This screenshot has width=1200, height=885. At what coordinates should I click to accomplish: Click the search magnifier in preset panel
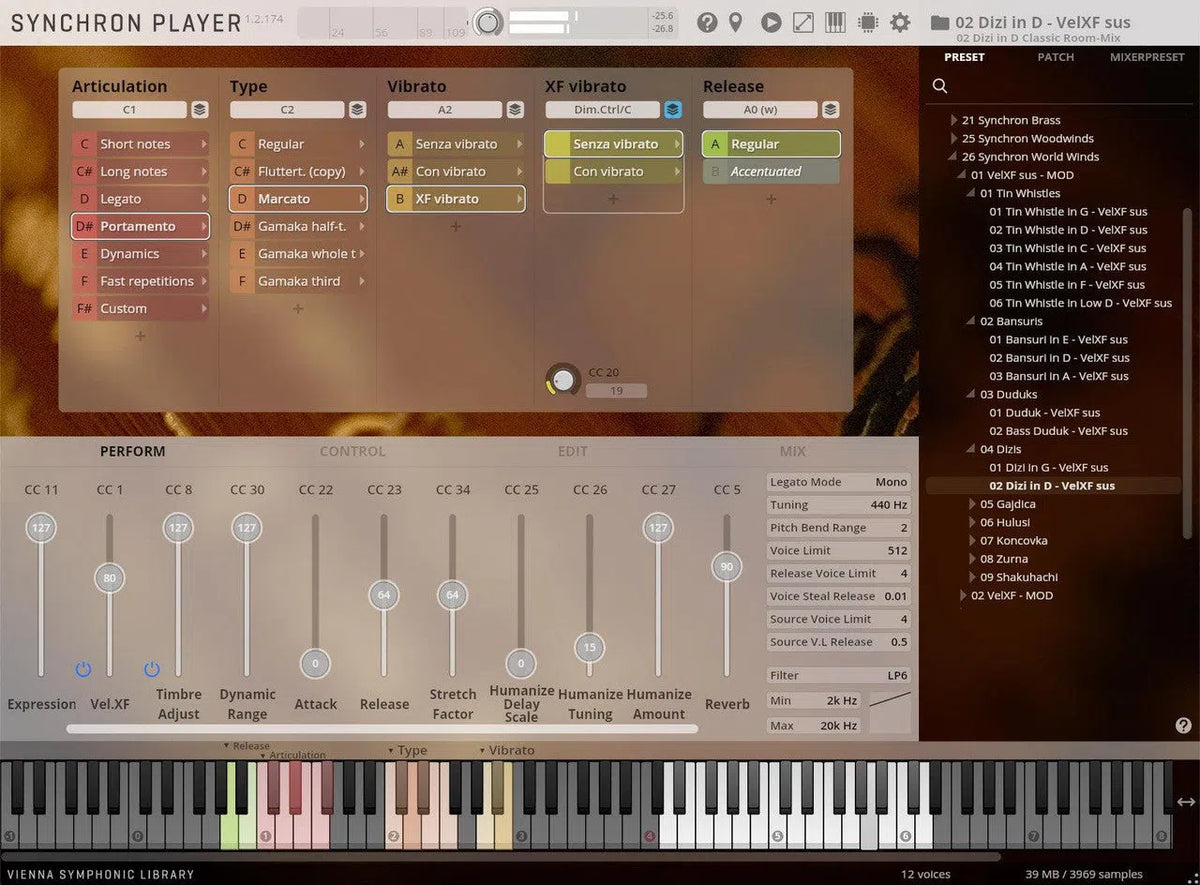(x=940, y=86)
